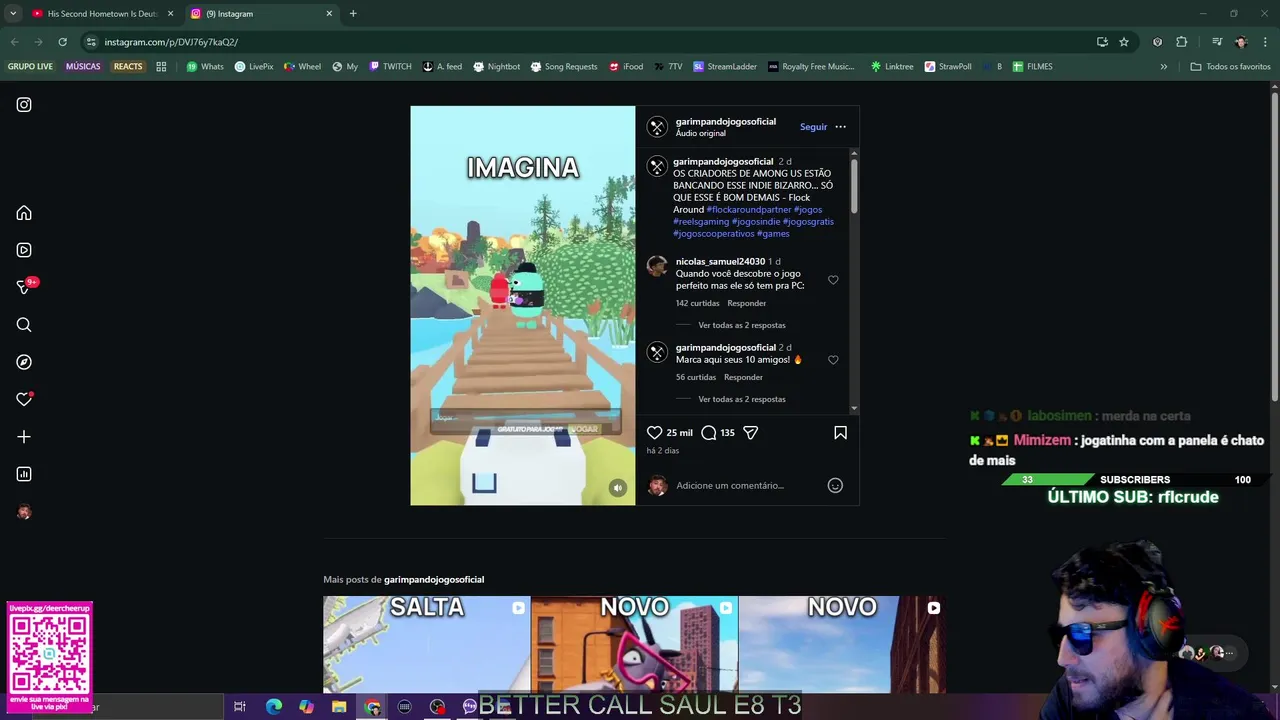Screen dimensions: 1280x720
Task: Open emoji picker in comment box
Action: (835, 486)
